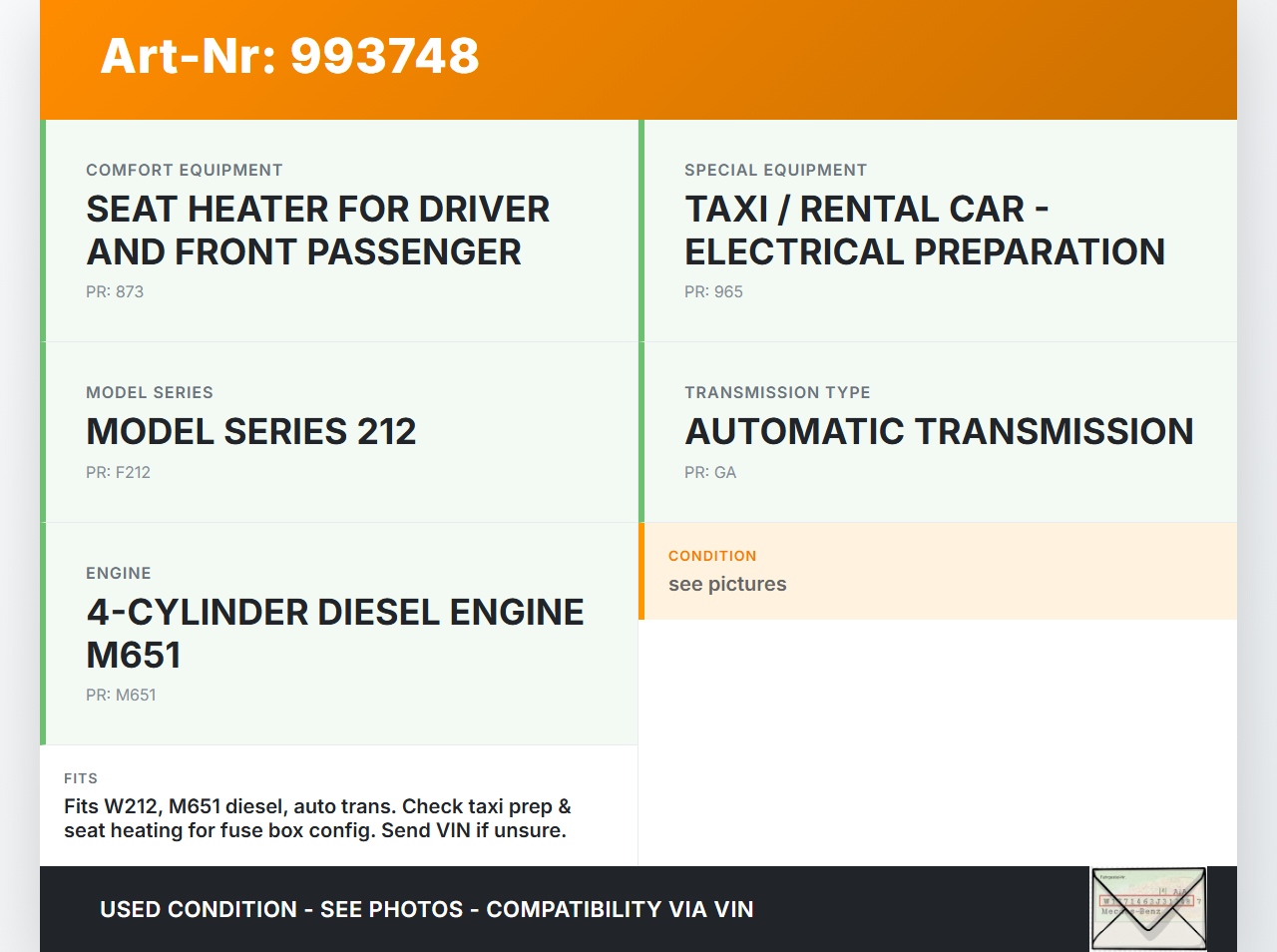Screen dimensions: 1277x952
Task: Click the PR: 873 code
Action: point(115,292)
